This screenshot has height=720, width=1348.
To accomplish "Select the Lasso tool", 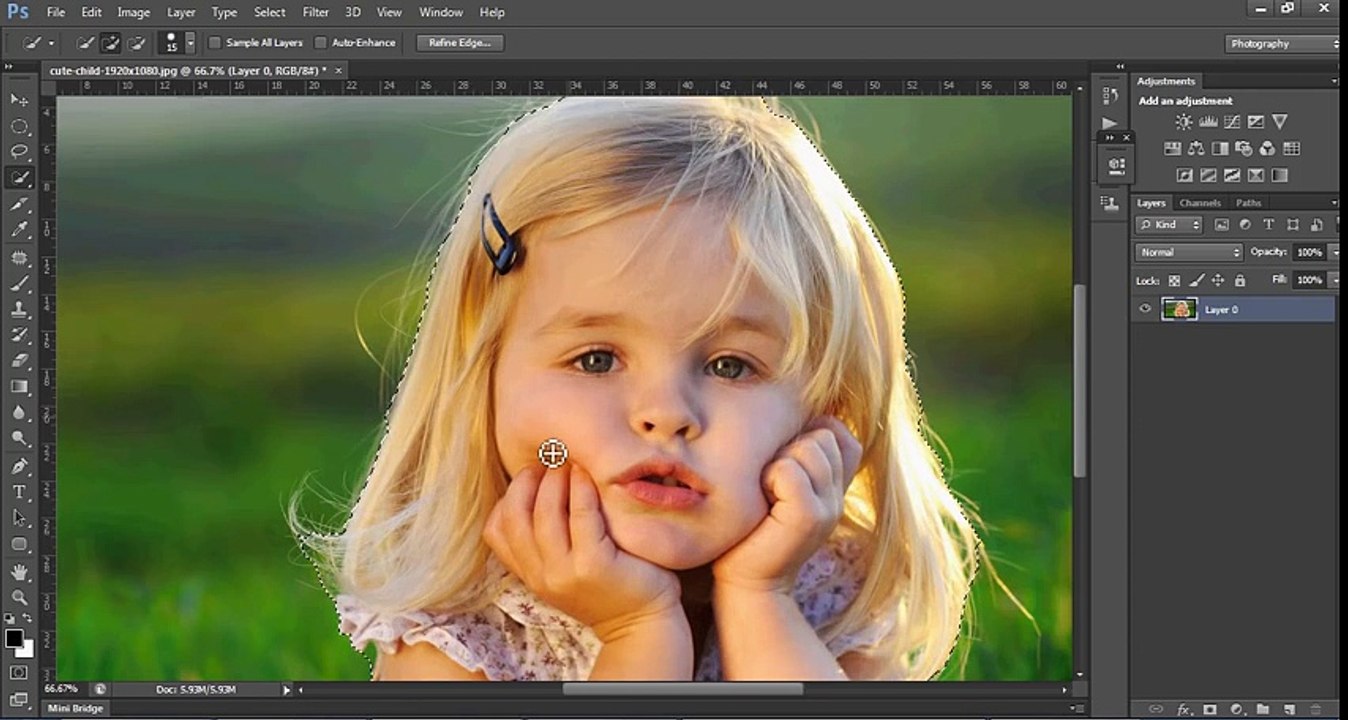I will tap(19, 152).
